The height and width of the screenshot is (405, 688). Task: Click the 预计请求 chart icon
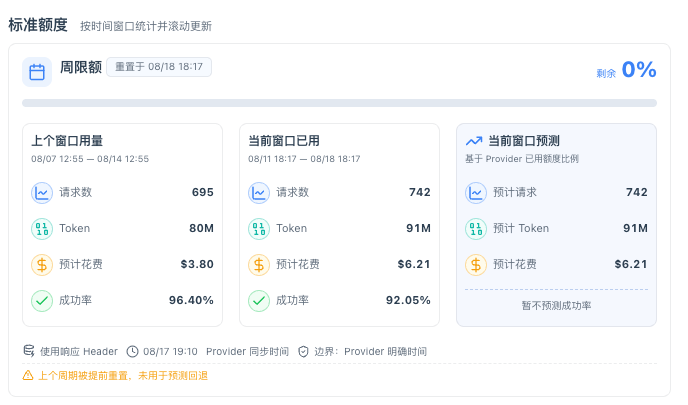[476, 193]
